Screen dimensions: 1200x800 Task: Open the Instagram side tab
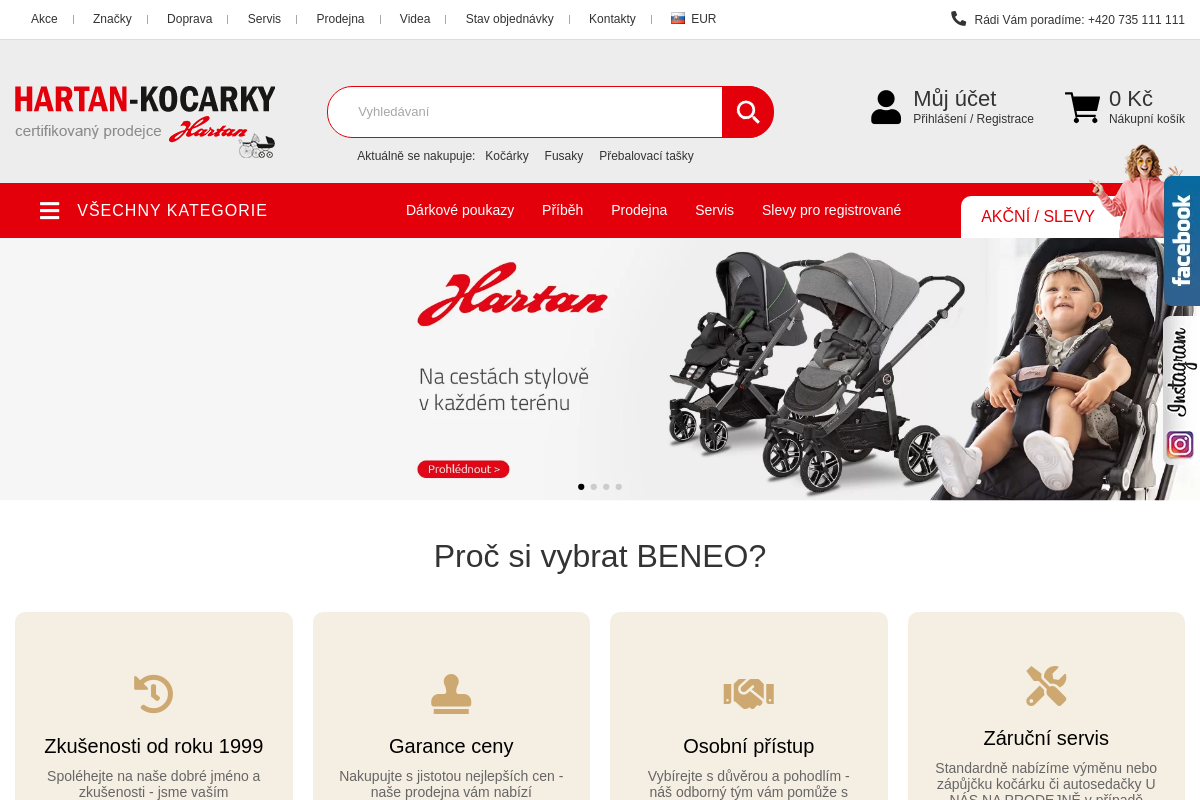(1181, 390)
